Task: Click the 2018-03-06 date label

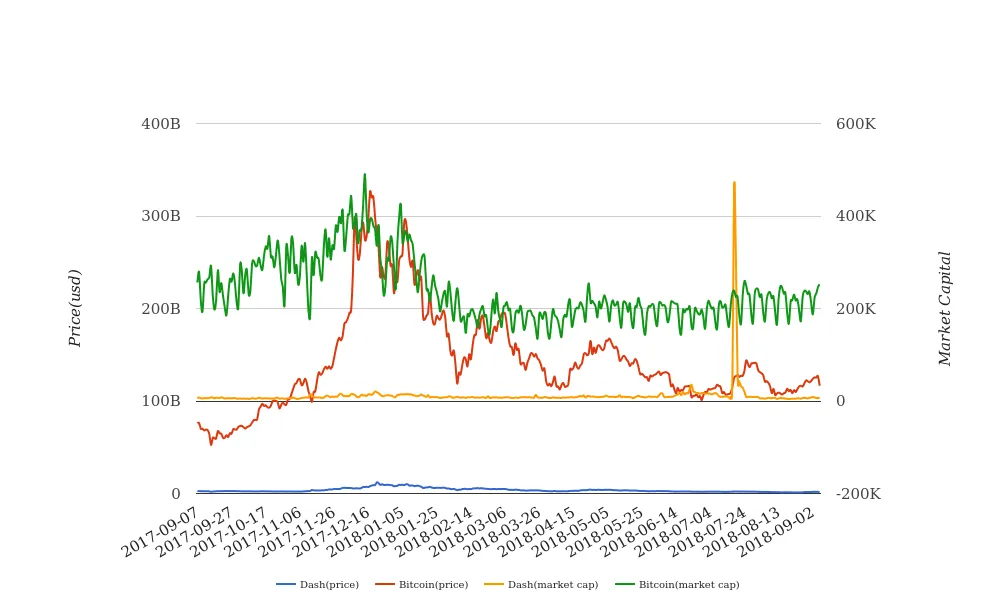Action: point(467,532)
